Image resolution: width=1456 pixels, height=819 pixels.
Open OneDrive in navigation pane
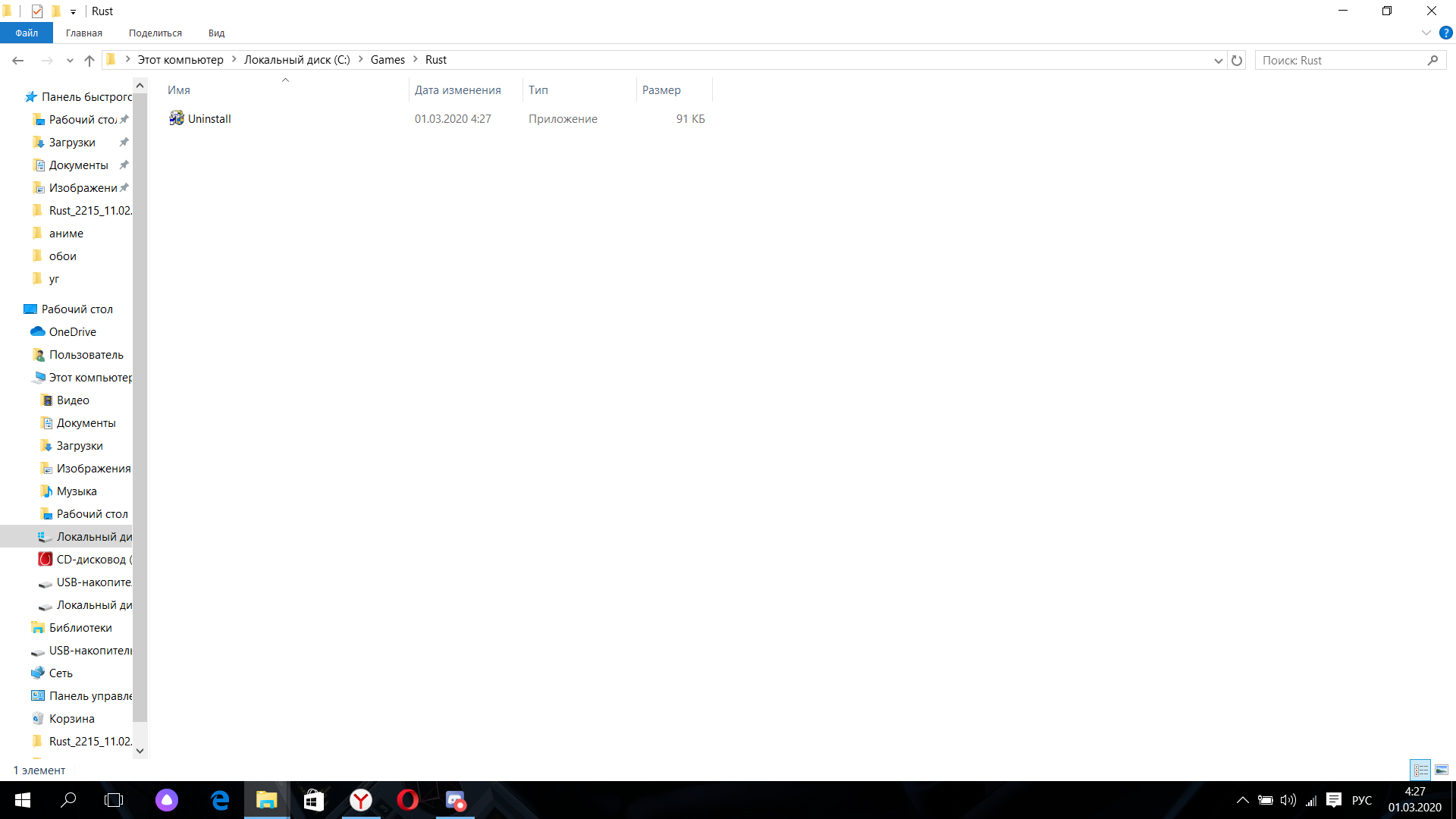coord(72,331)
